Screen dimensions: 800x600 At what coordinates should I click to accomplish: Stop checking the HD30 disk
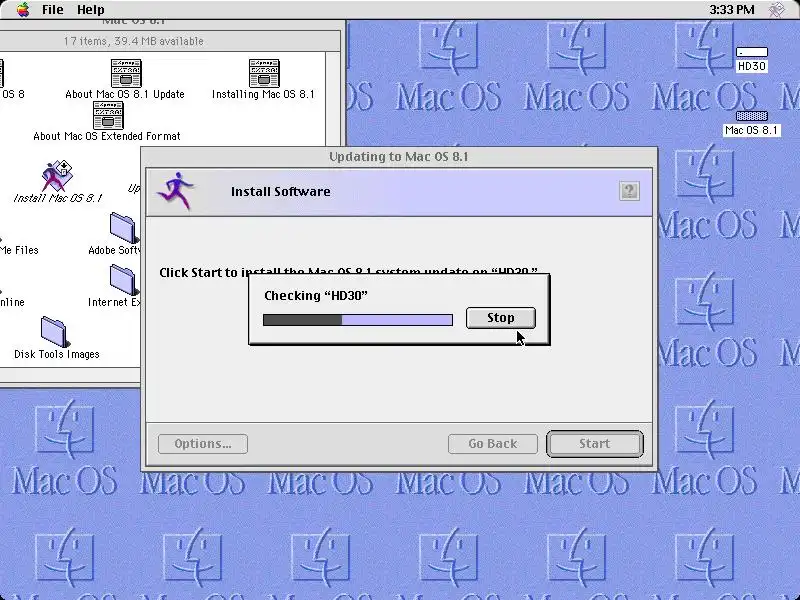[501, 318]
